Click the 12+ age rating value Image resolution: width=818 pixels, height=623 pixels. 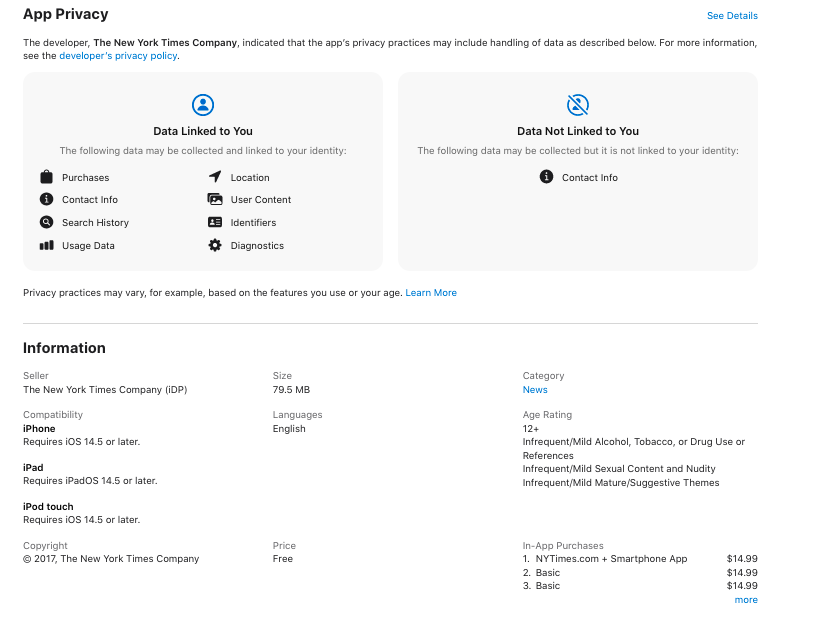pos(531,429)
